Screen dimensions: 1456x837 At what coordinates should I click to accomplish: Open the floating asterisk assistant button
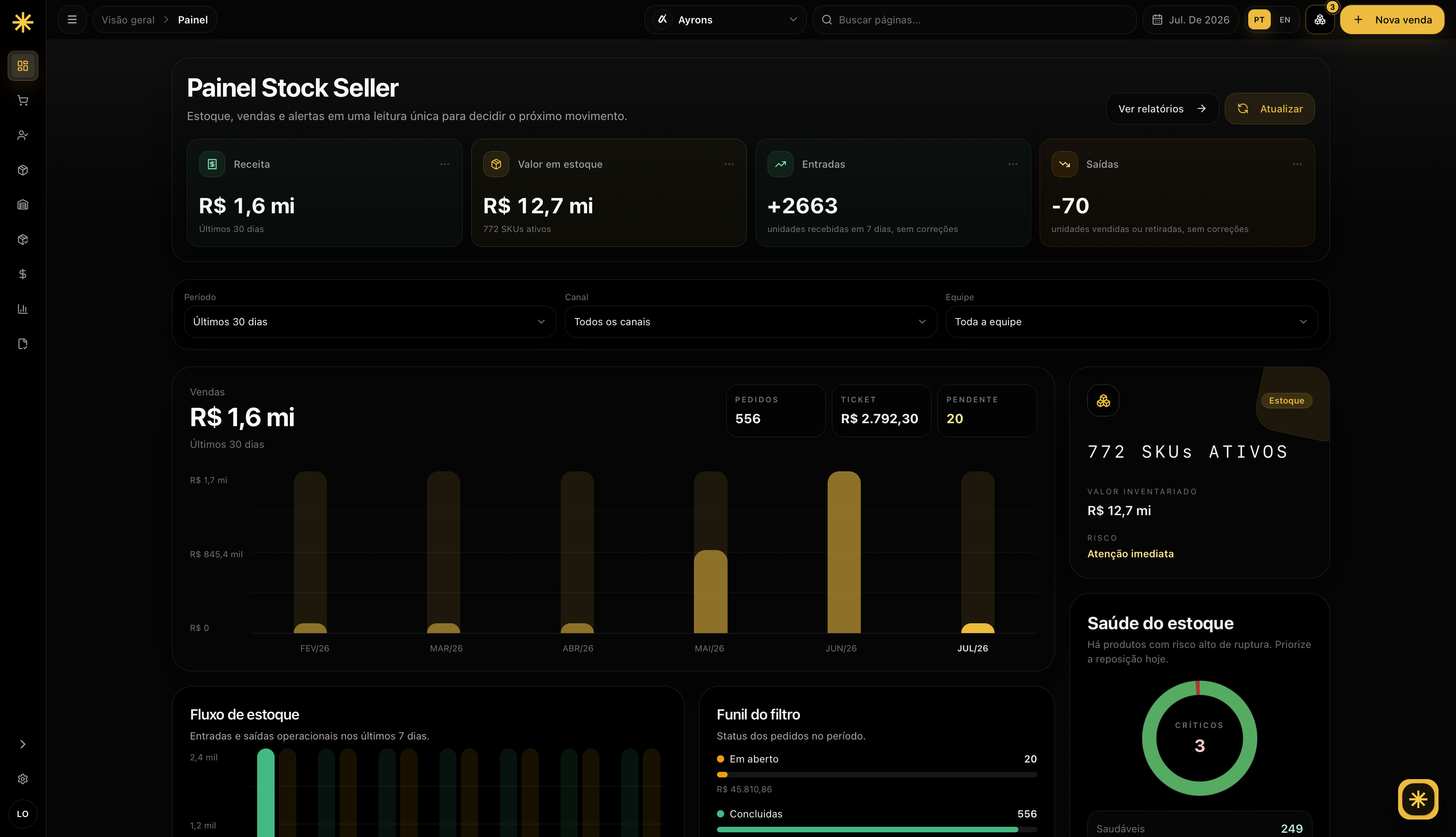pos(1418,799)
